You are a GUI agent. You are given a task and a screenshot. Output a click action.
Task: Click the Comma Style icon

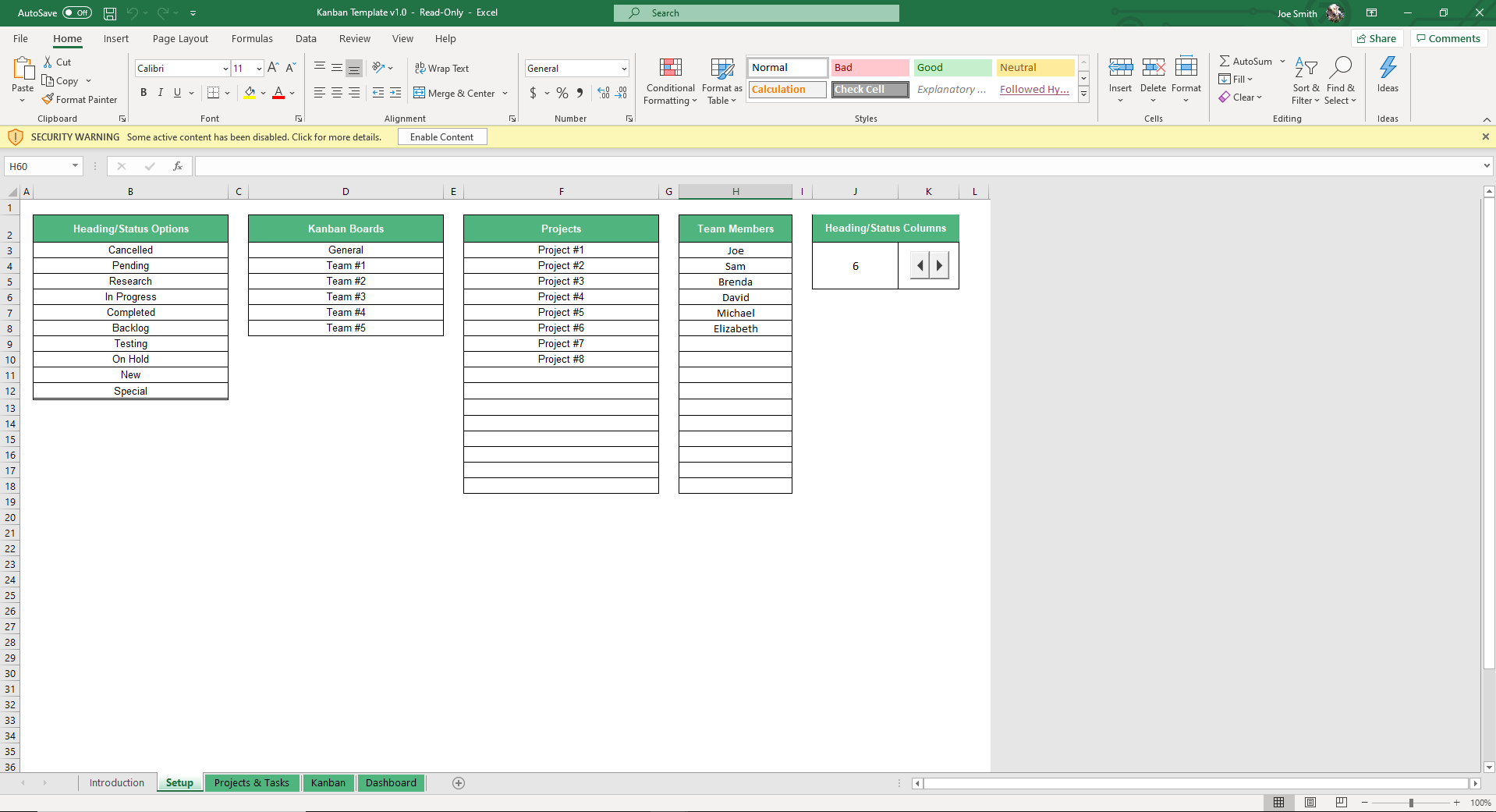(580, 93)
